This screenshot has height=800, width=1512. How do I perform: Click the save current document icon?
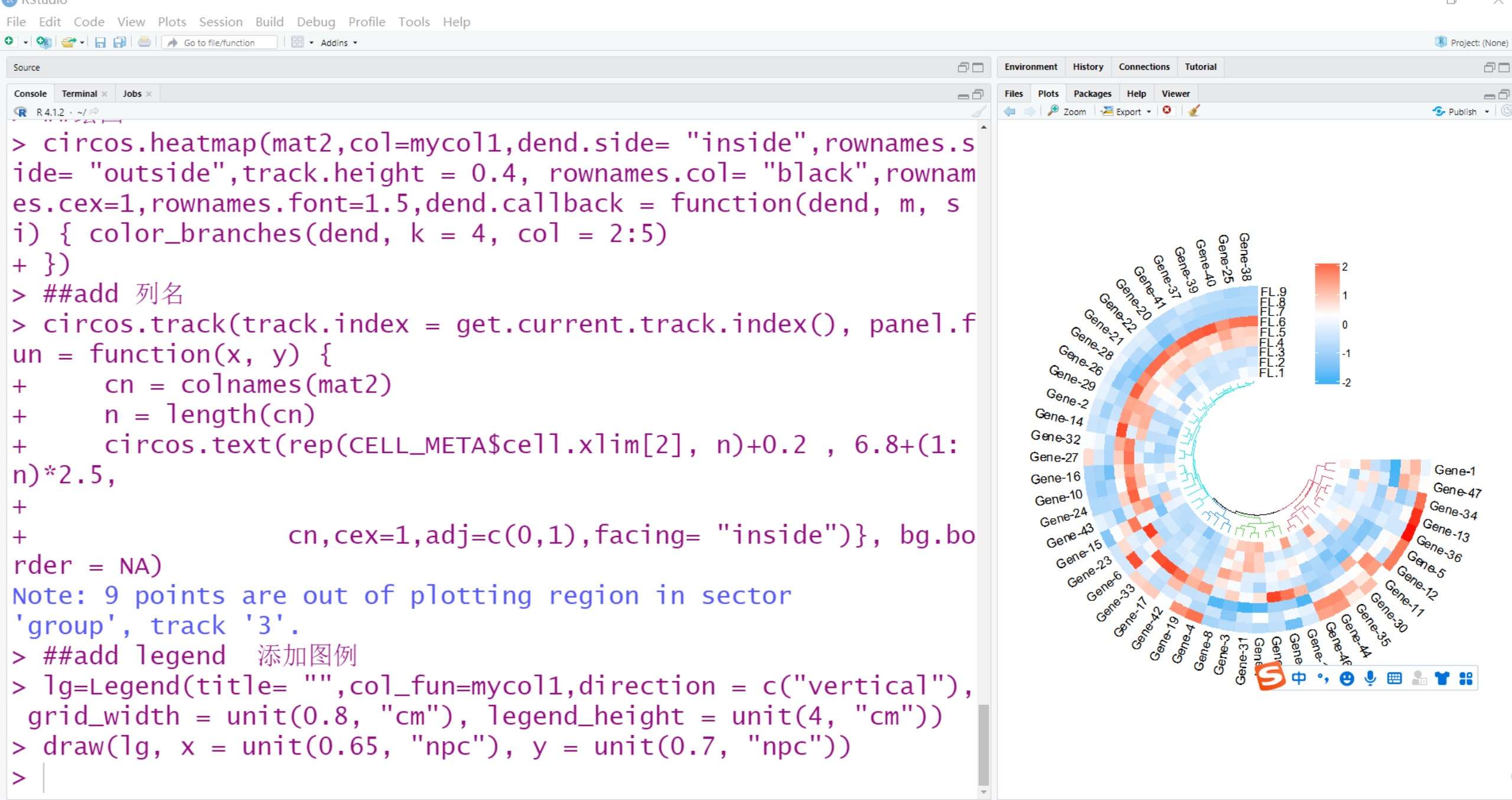100,42
